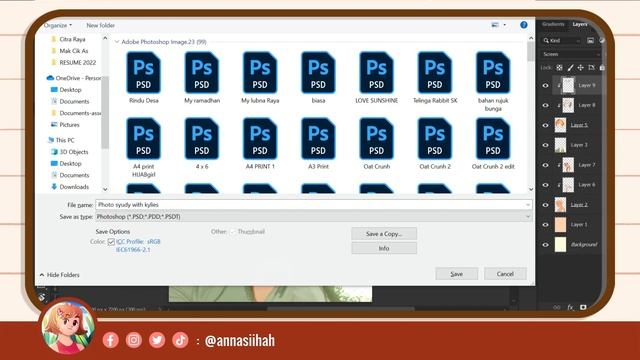The height and width of the screenshot is (360, 640).
Task: Open the TikTok icon in banner
Action: point(180,340)
